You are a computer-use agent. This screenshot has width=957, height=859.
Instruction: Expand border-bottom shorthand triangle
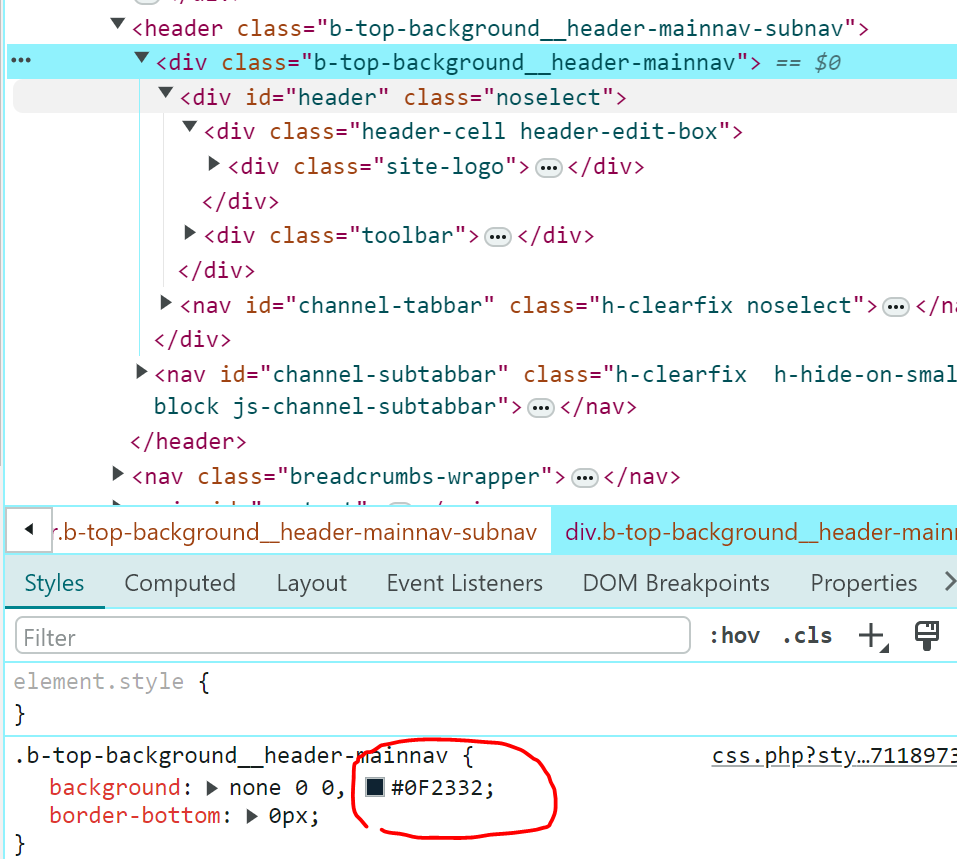pyautogui.click(x=251, y=816)
